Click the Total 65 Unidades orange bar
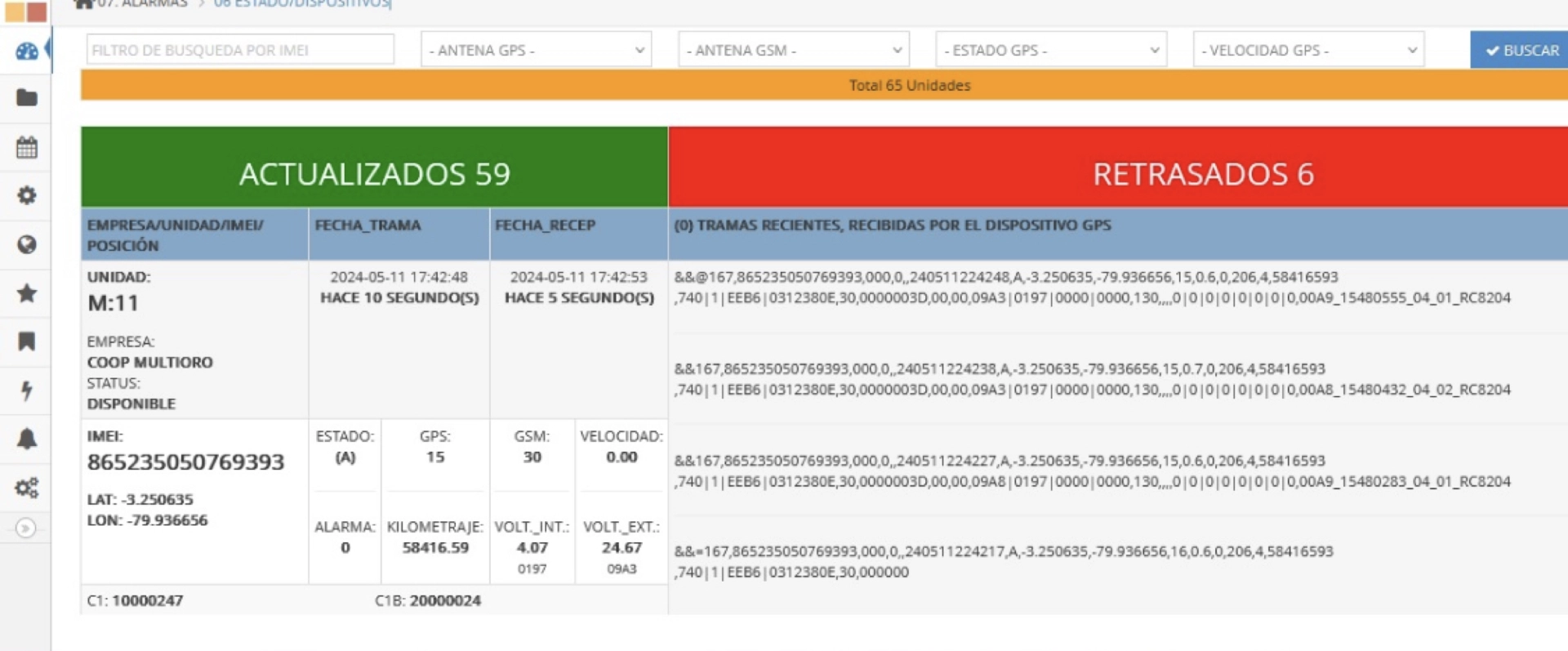This screenshot has height=651, width=1568. pyautogui.click(x=824, y=85)
